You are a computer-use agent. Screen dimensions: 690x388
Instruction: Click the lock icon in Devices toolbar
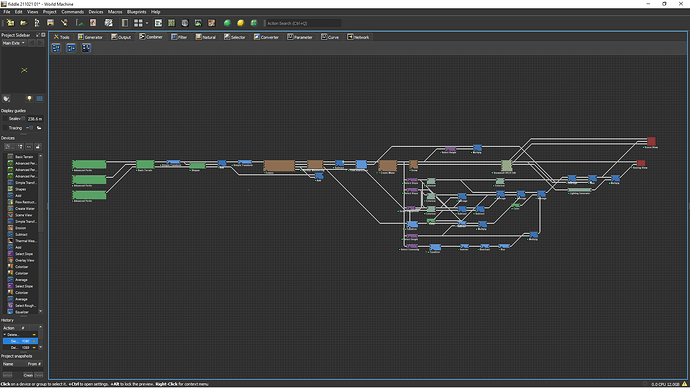38,146
